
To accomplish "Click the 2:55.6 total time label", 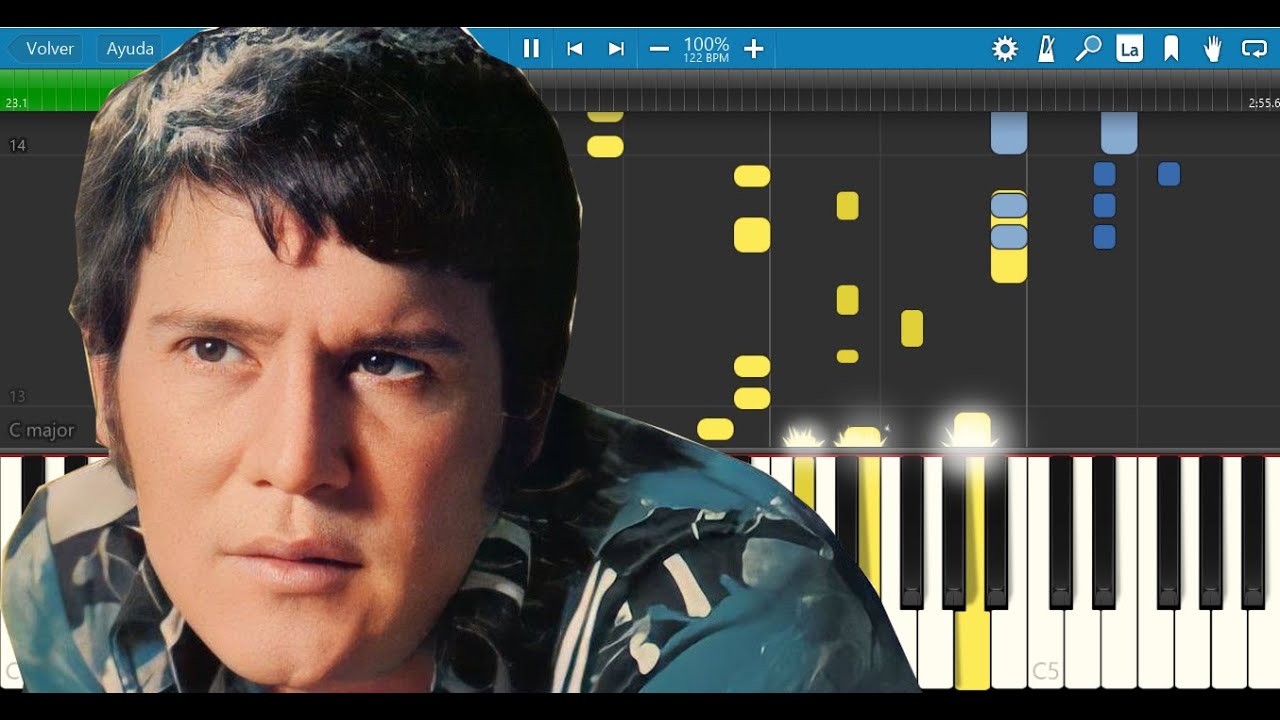I will tap(1263, 103).
